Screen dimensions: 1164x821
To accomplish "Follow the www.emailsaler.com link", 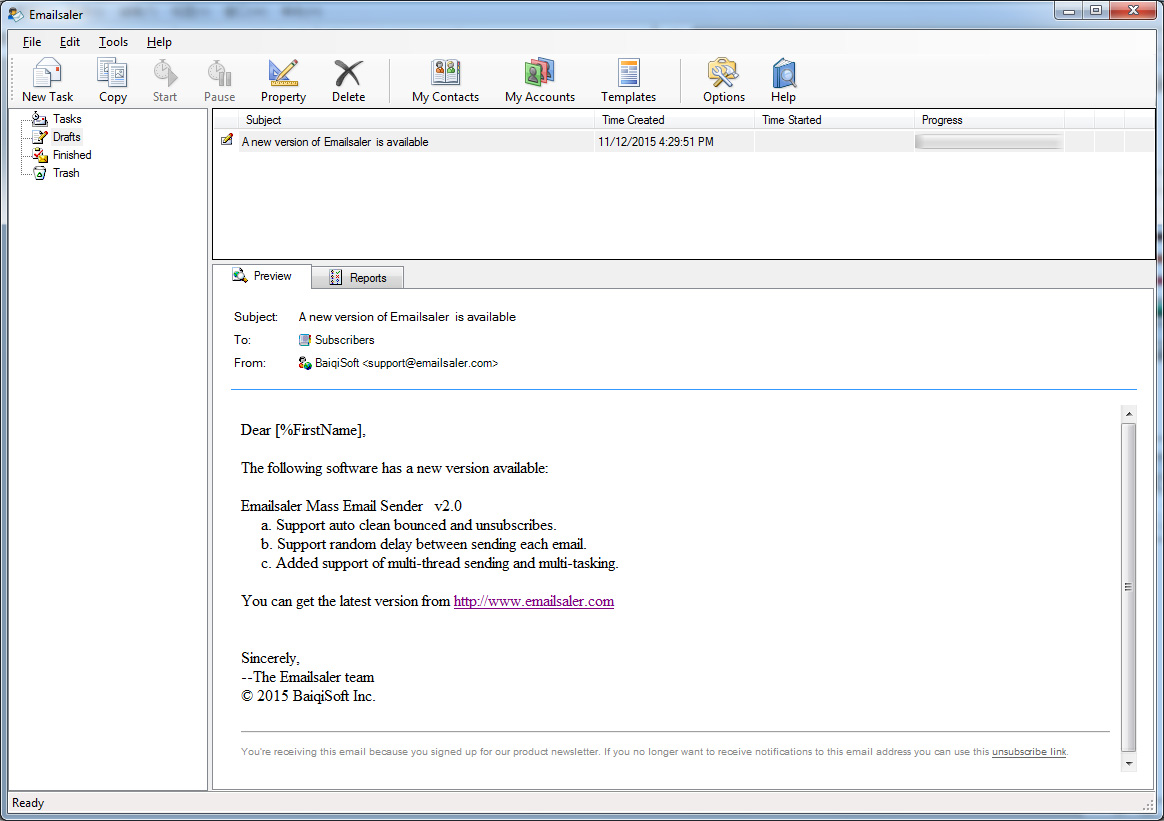I will (533, 601).
